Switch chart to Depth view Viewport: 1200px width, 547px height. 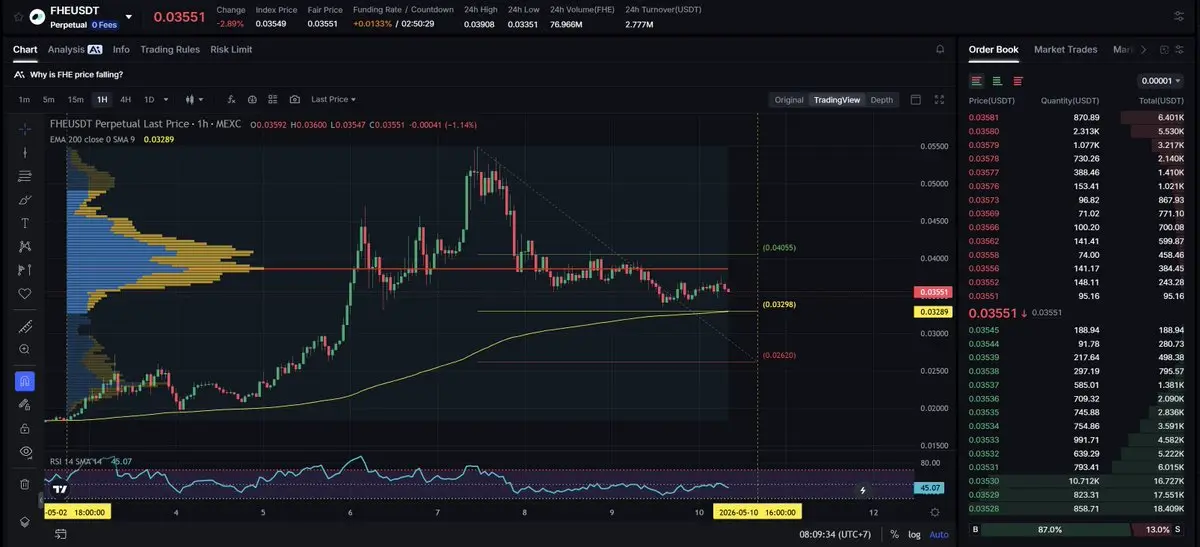882,99
